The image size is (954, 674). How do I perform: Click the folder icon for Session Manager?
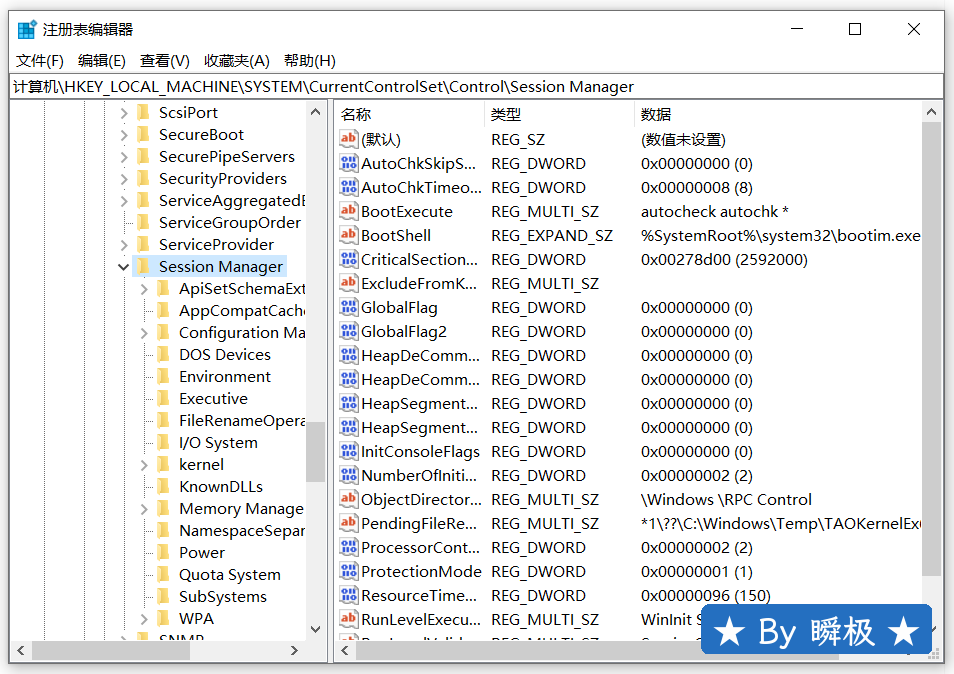[x=142, y=267]
